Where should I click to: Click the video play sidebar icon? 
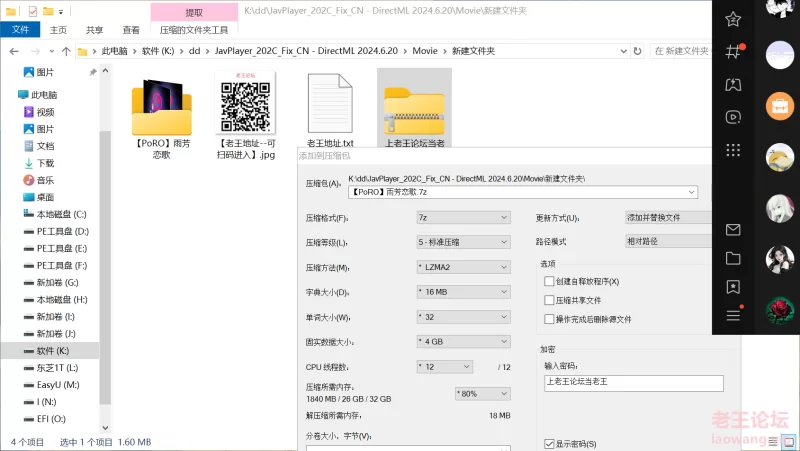point(733,117)
